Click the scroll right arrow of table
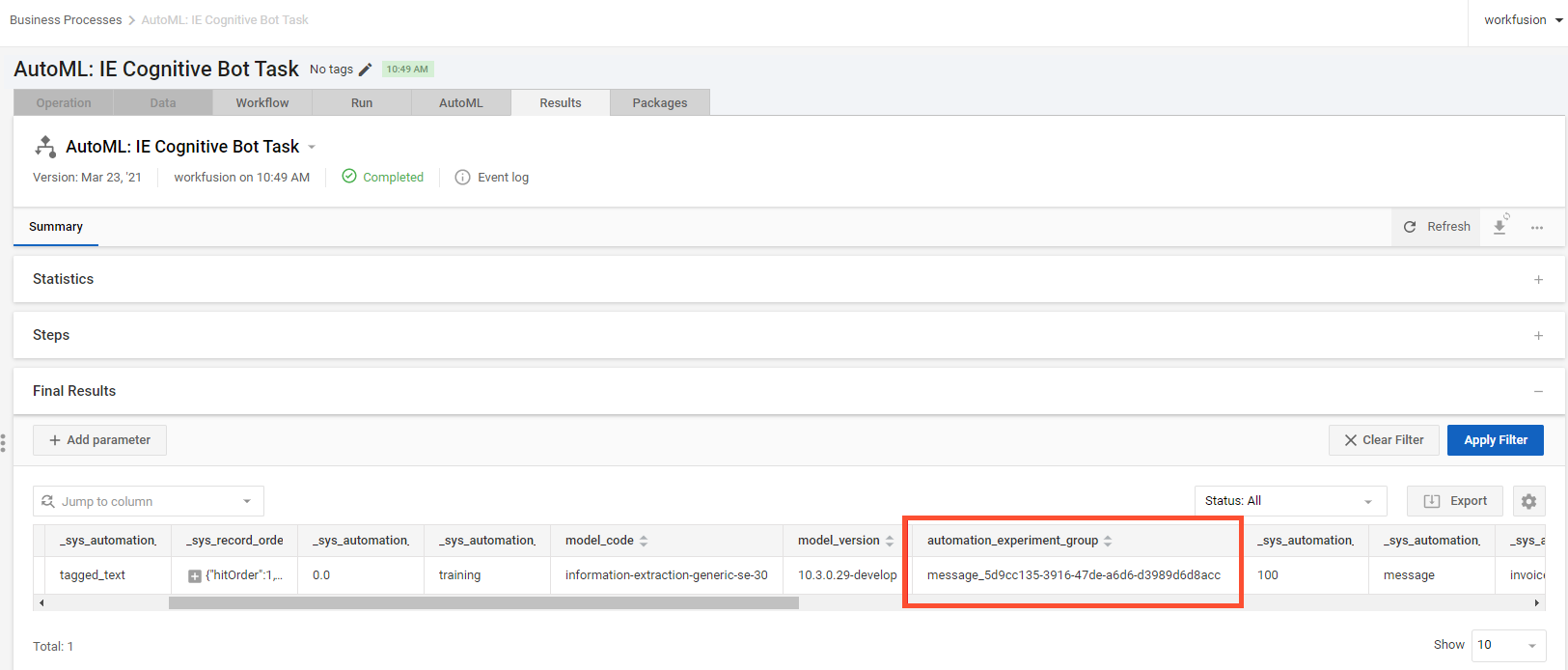Image resolution: width=1568 pixels, height=670 pixels. tap(1537, 603)
